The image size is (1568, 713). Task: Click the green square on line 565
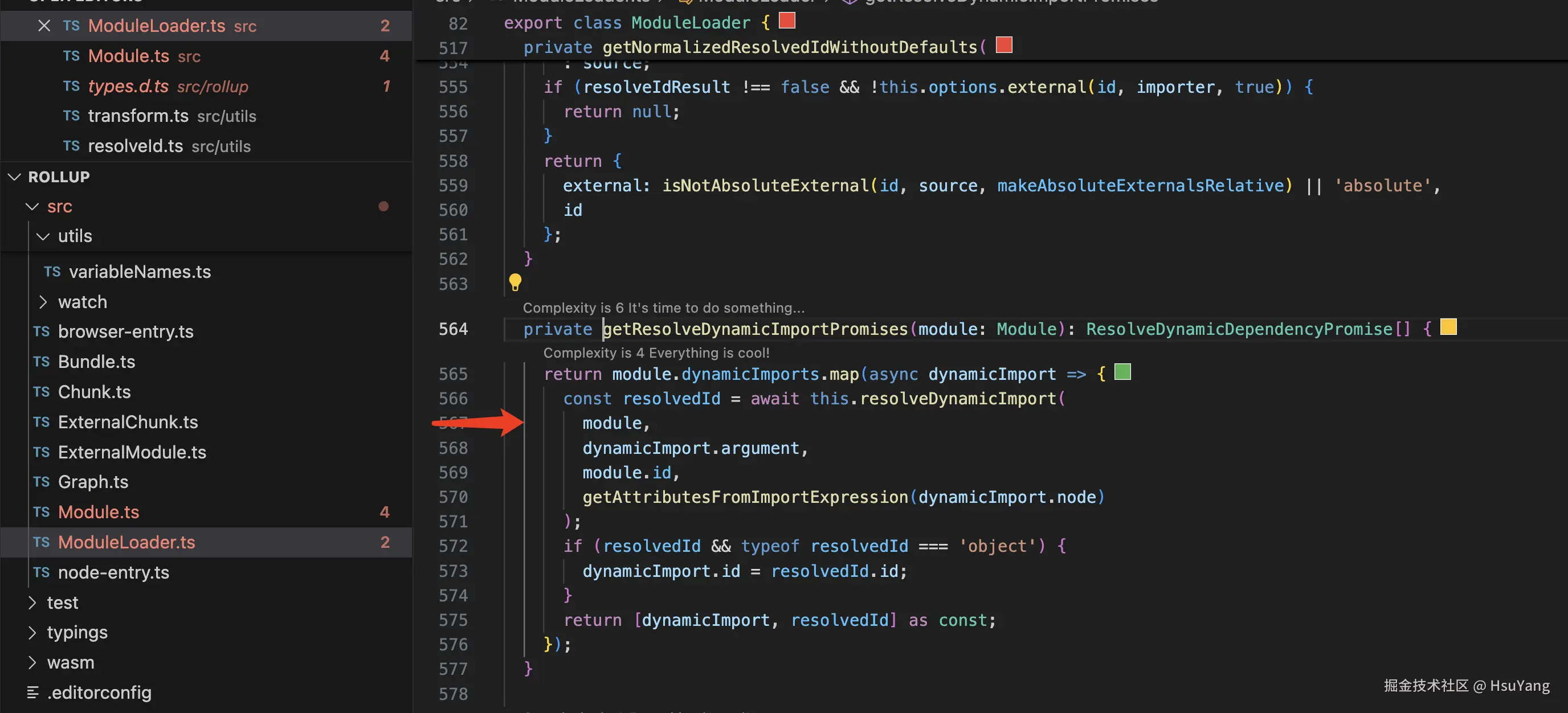1122,372
